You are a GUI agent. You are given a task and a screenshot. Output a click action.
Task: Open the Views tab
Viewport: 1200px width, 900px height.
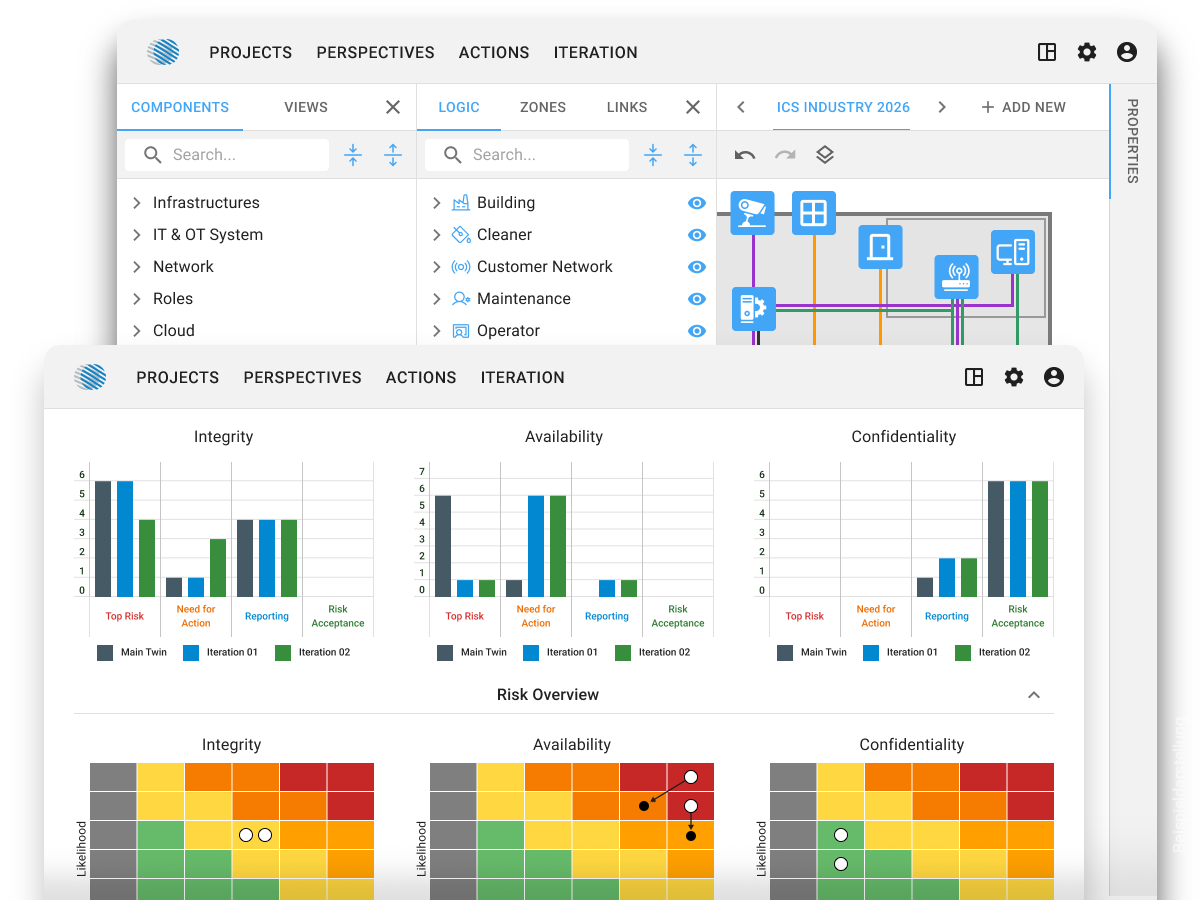[306, 107]
